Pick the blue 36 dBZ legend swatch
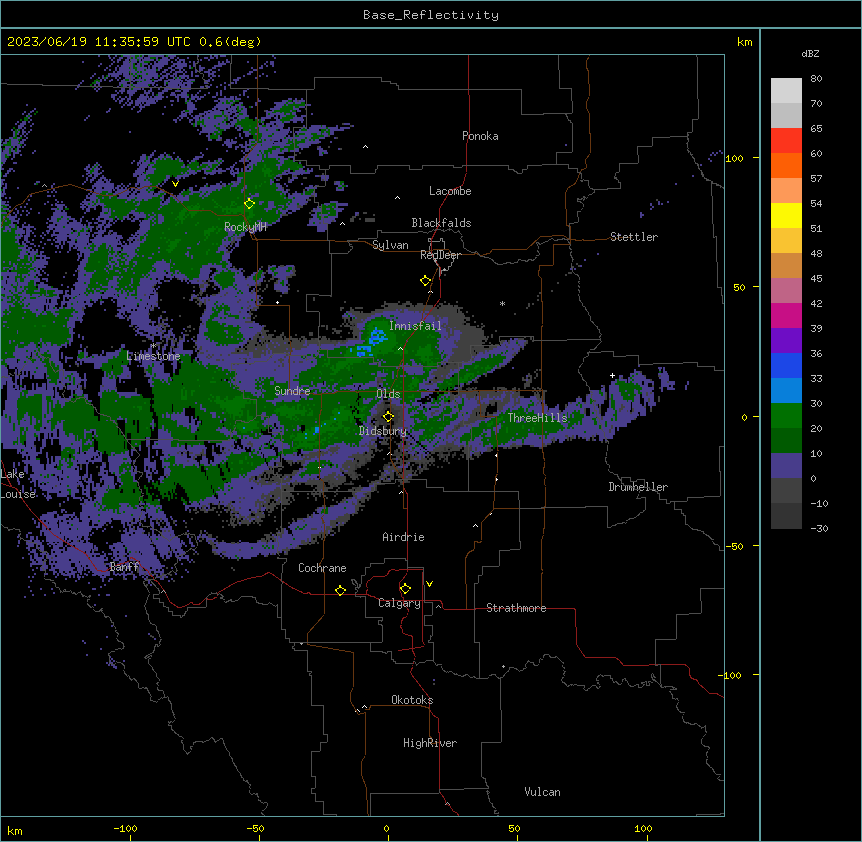 (x=786, y=365)
